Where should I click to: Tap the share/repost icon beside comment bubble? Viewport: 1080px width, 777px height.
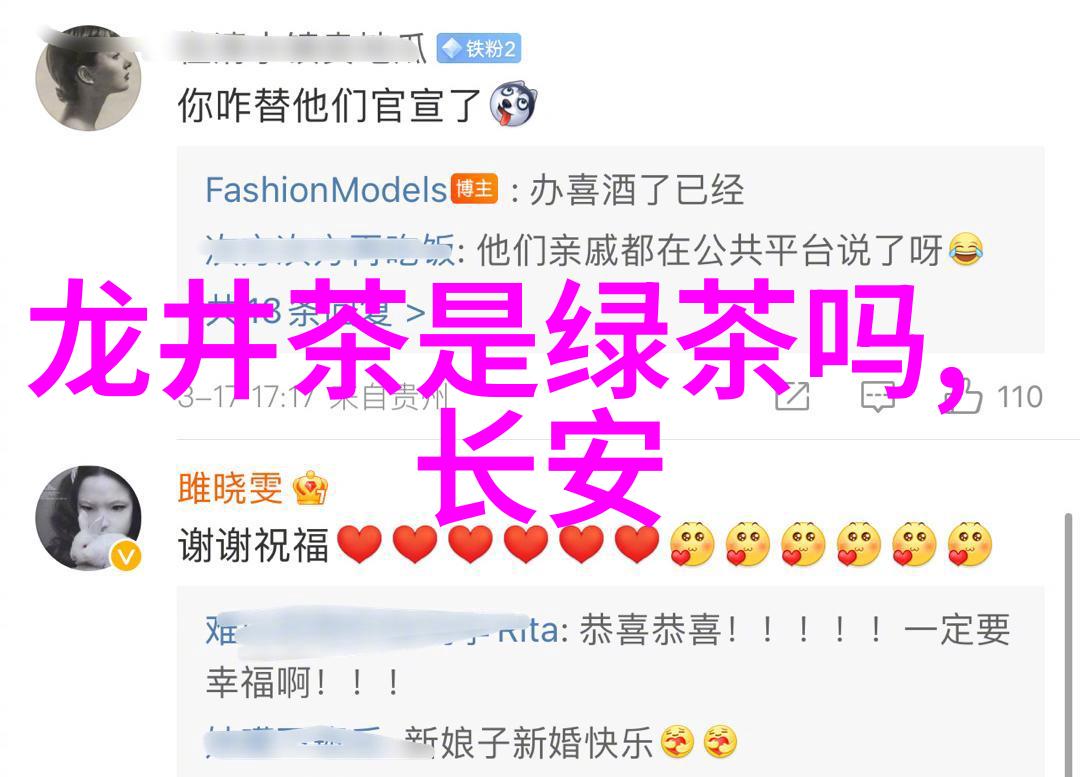pos(792,395)
